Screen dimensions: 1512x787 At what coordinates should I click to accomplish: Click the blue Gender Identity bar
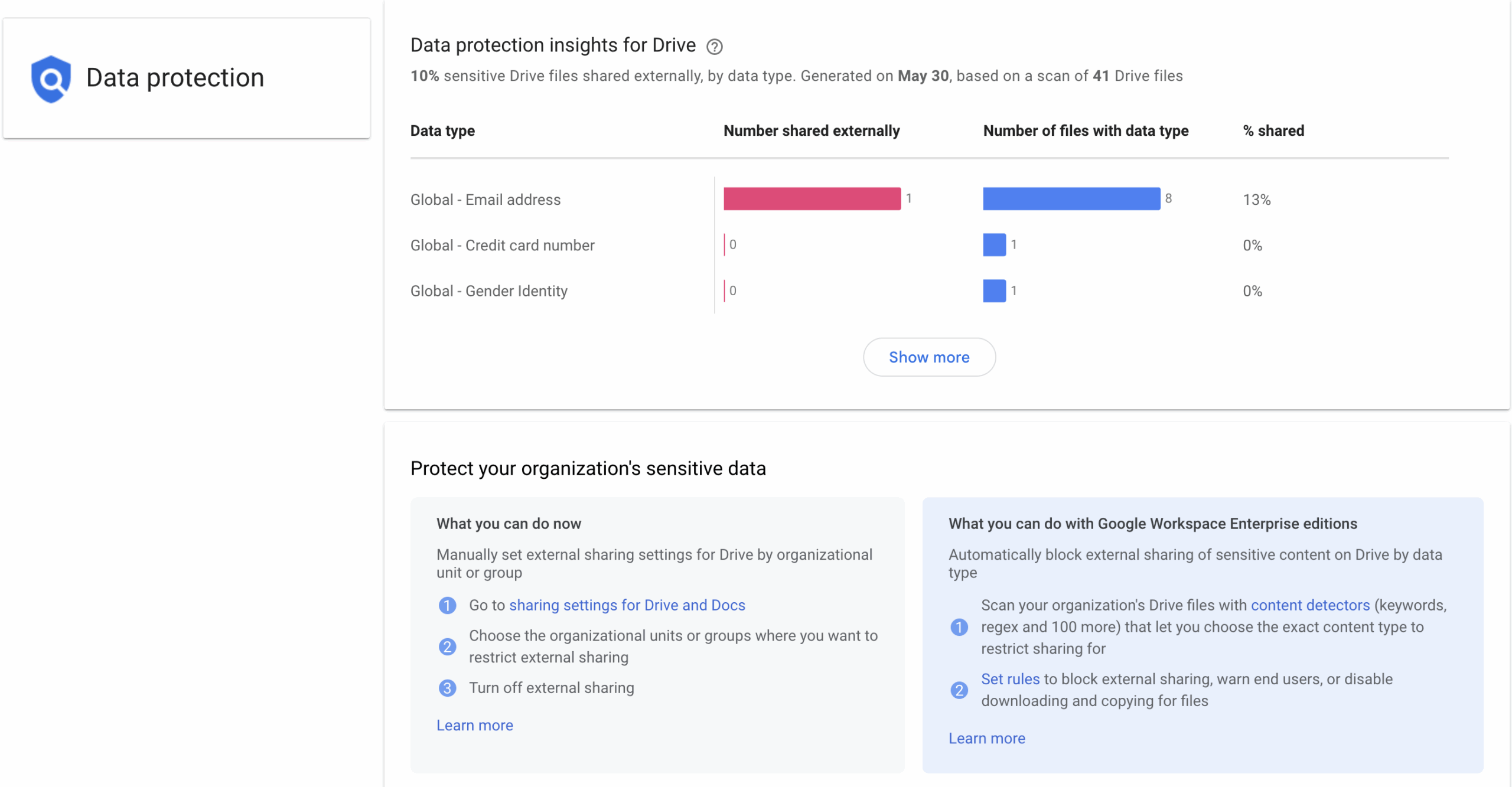point(995,291)
